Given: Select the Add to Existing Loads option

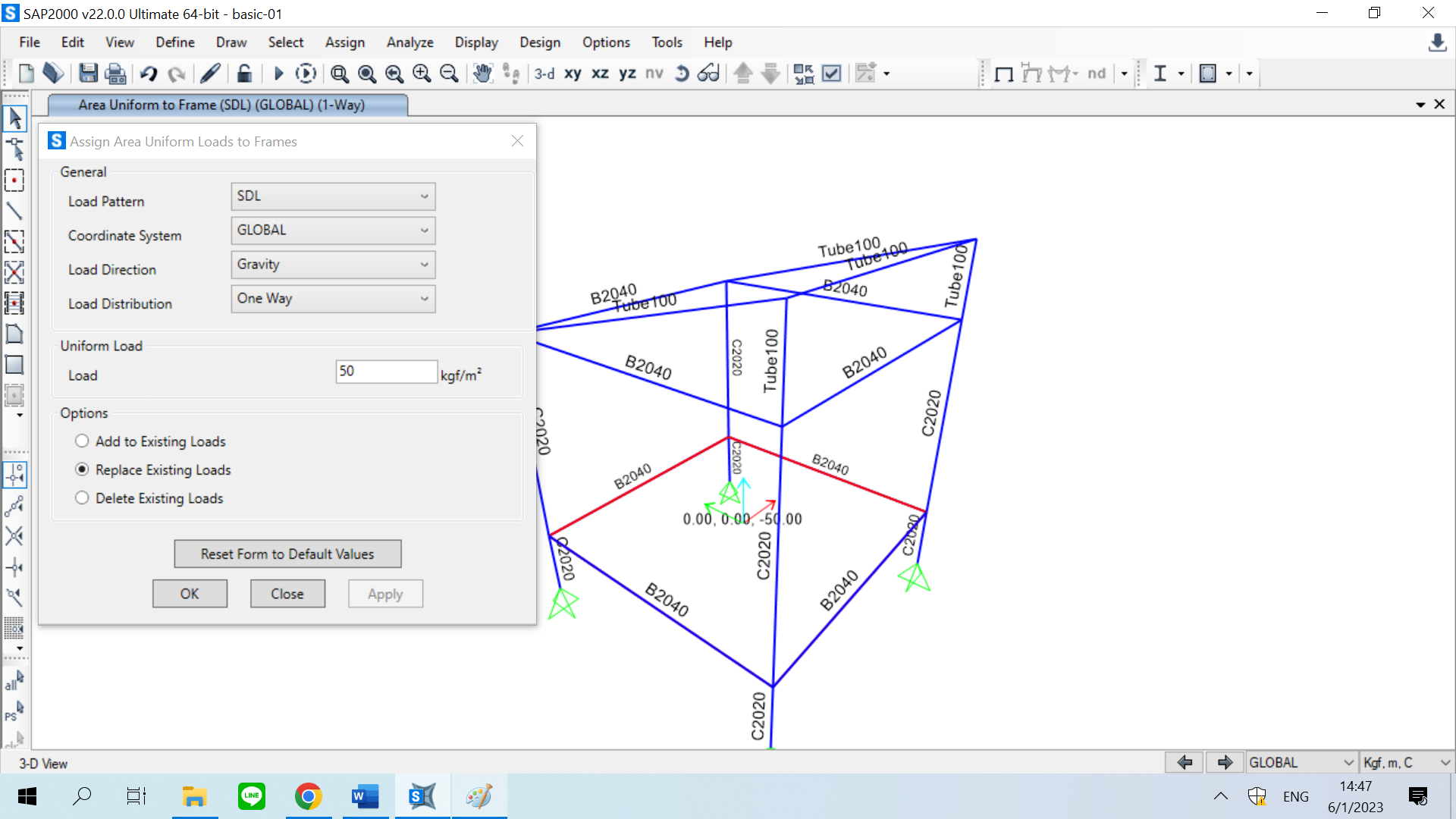Looking at the screenshot, I should [82, 441].
